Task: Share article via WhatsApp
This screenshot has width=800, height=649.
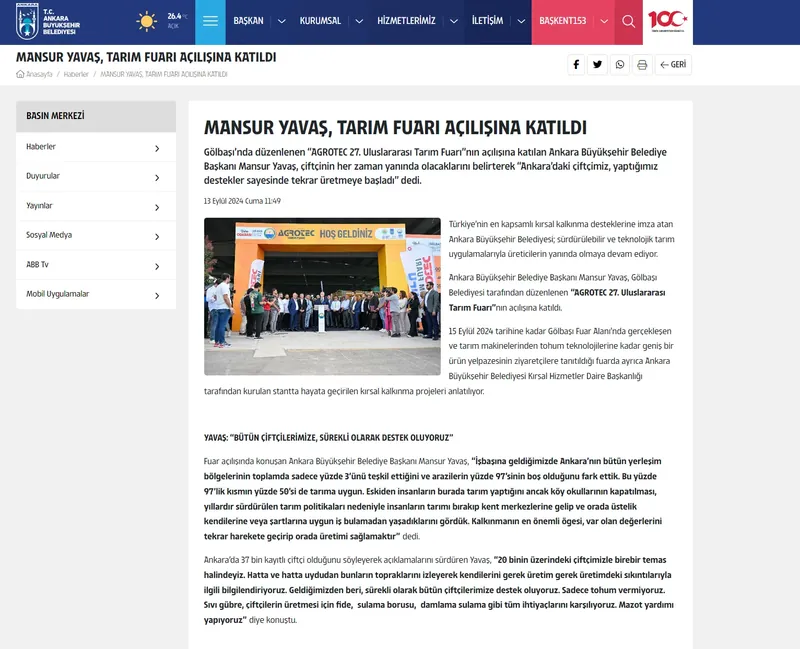Action: pos(620,65)
